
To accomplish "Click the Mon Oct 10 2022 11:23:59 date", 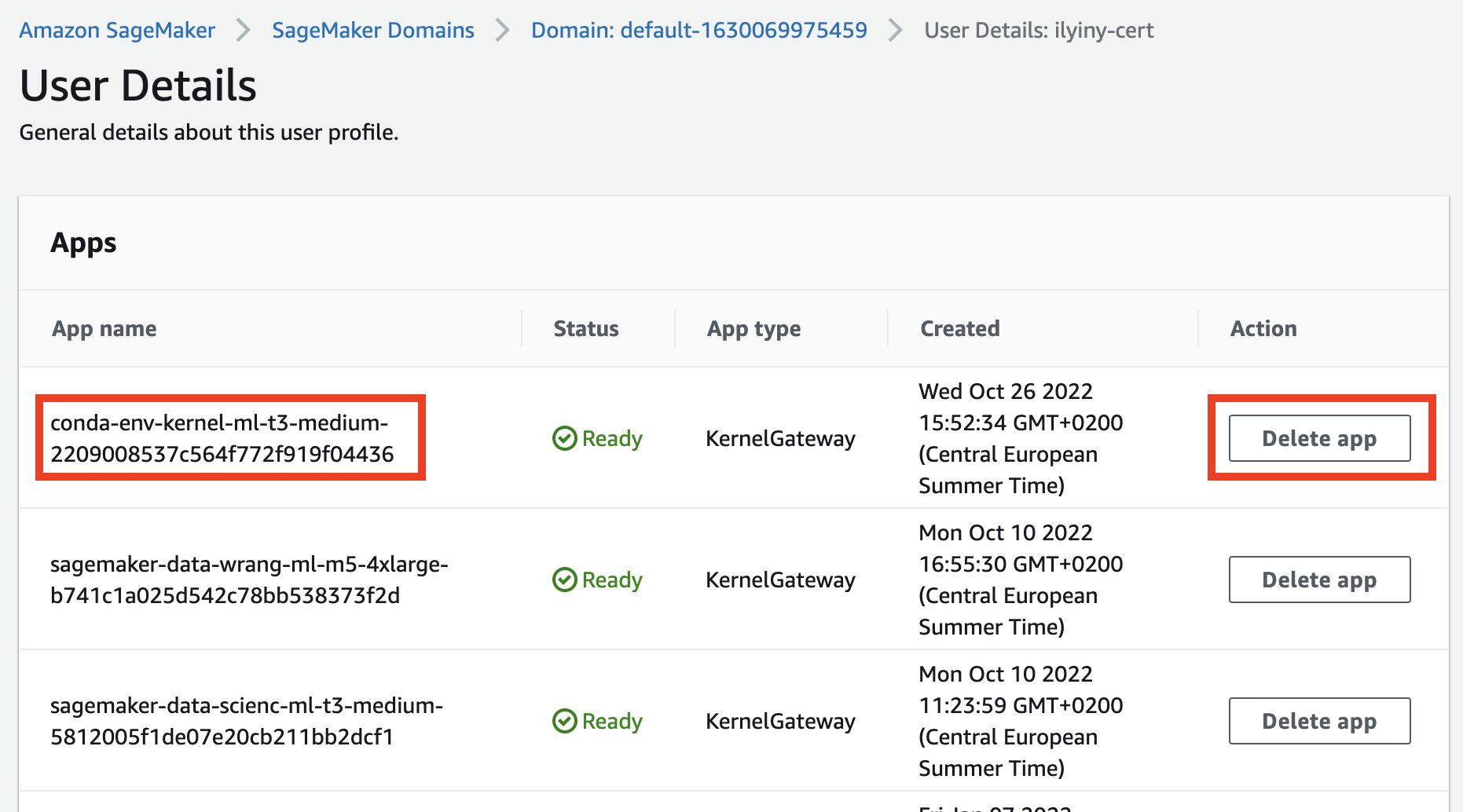I will coord(1021,721).
